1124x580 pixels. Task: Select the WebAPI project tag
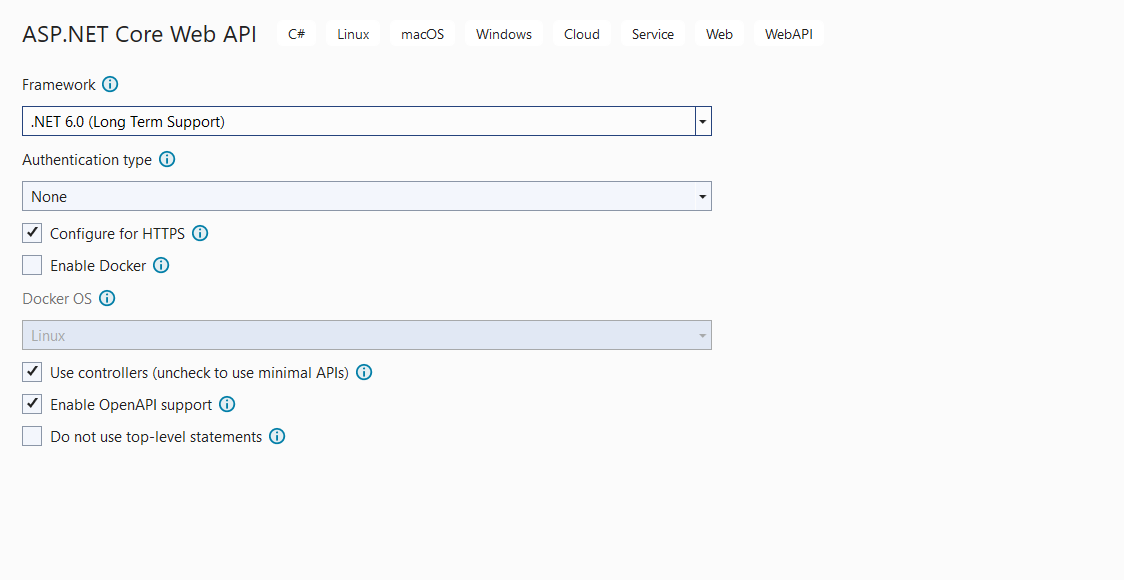(789, 33)
